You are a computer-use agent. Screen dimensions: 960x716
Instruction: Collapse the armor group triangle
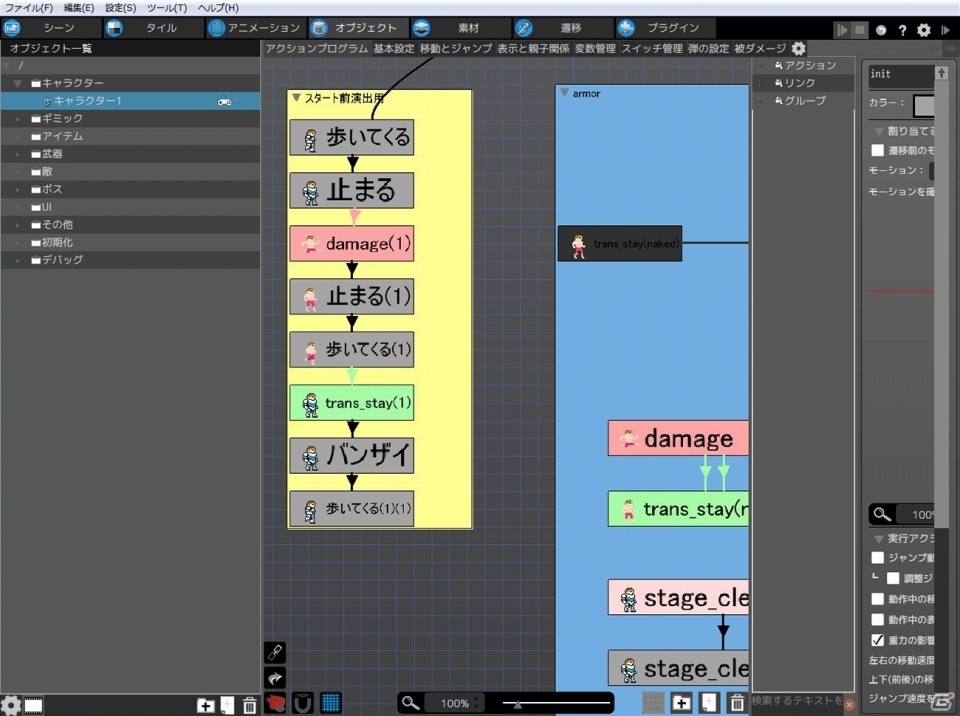point(564,92)
